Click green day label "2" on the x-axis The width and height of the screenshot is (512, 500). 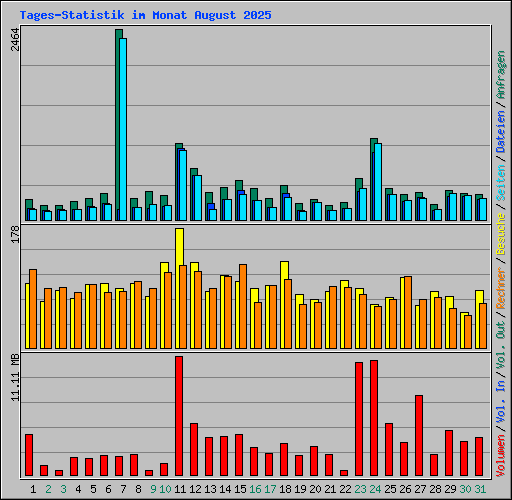tap(48, 489)
